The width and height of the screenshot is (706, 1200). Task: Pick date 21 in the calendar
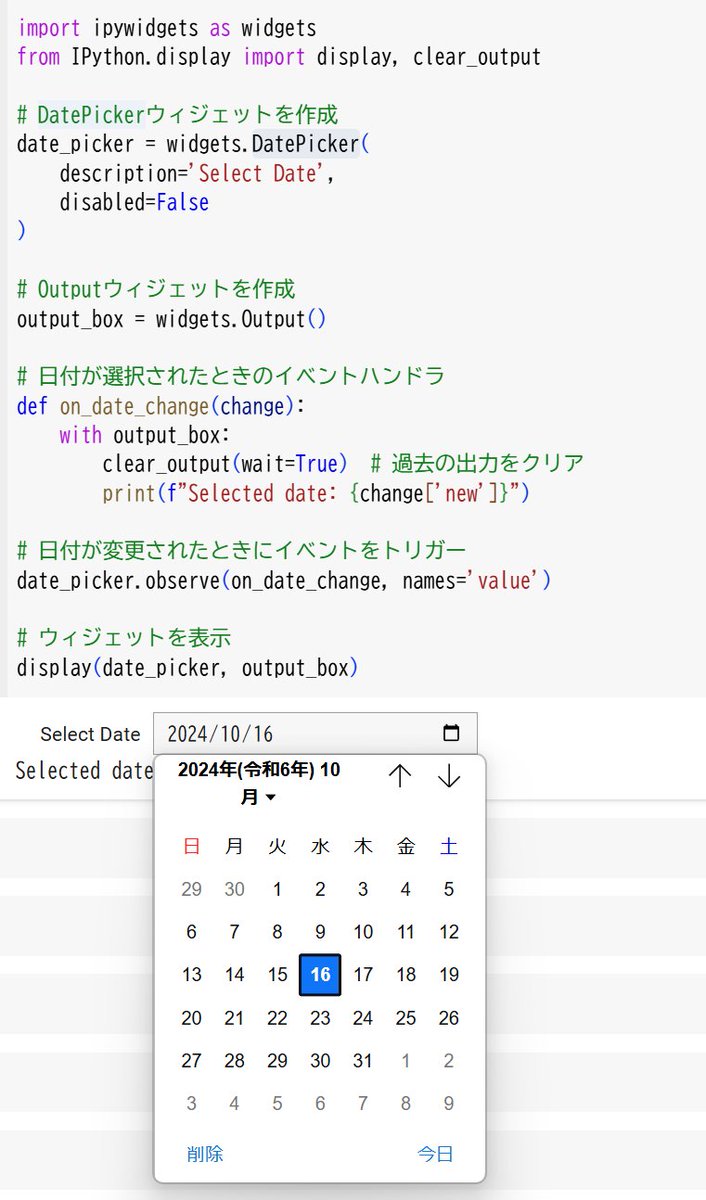[234, 1018]
